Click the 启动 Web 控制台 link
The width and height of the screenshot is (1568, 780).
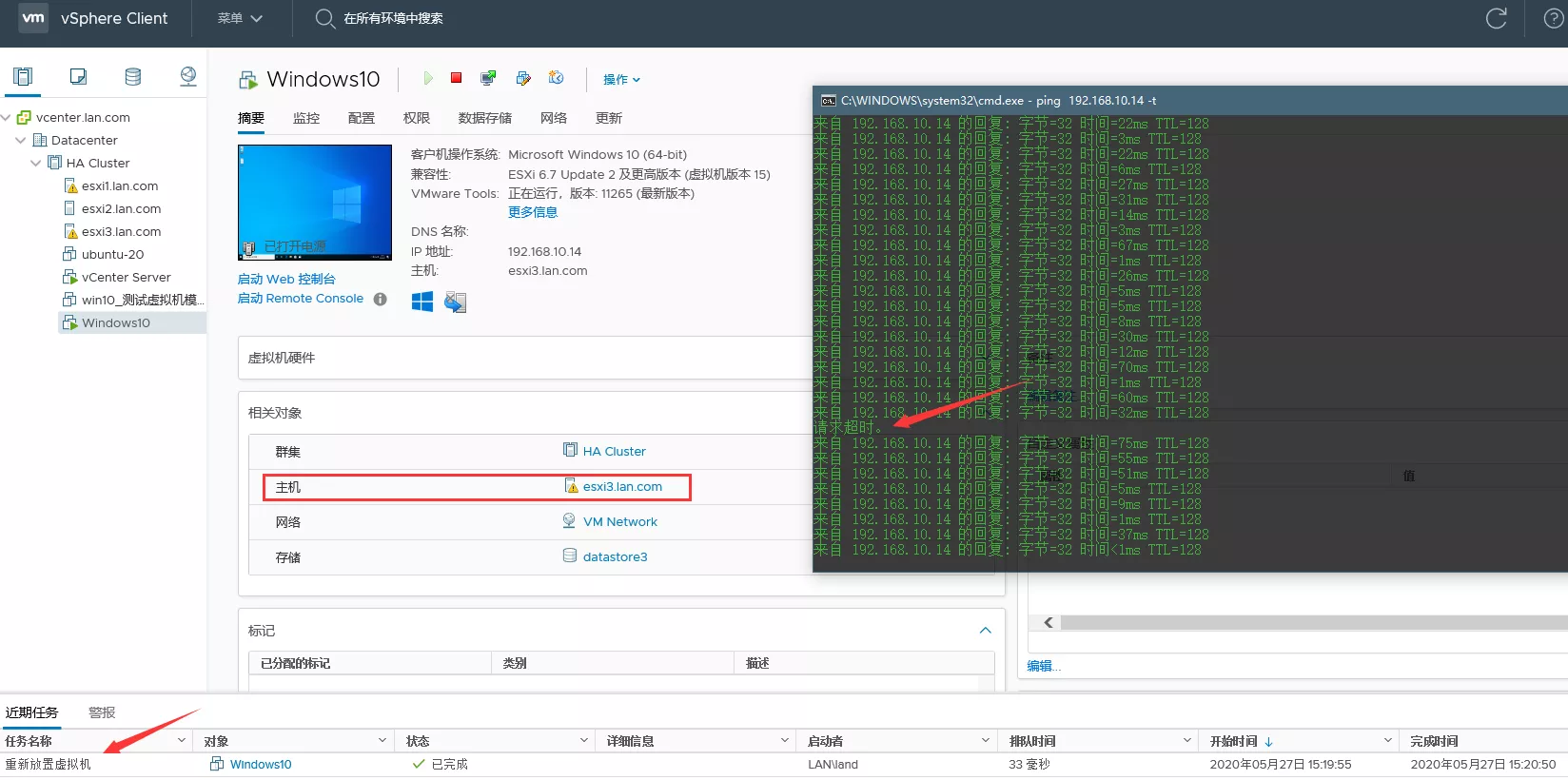(x=286, y=279)
